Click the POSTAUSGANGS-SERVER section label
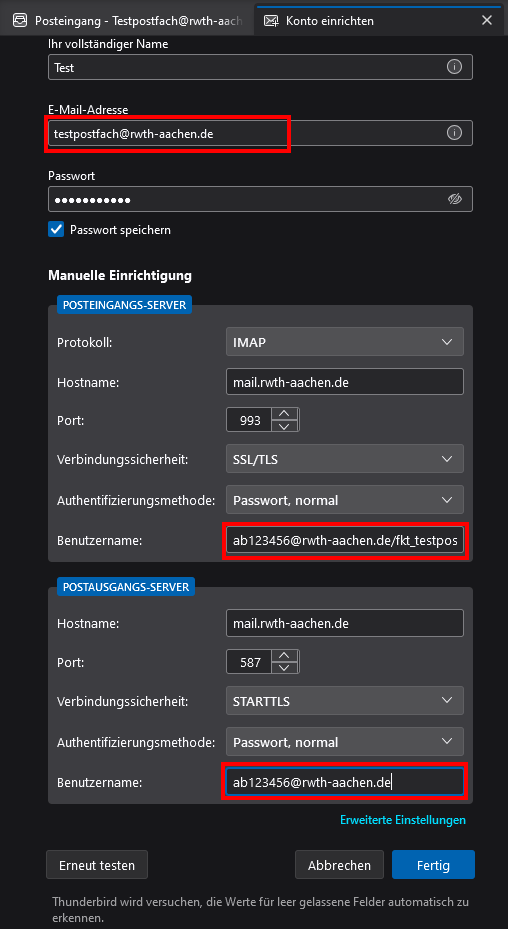 [x=126, y=587]
